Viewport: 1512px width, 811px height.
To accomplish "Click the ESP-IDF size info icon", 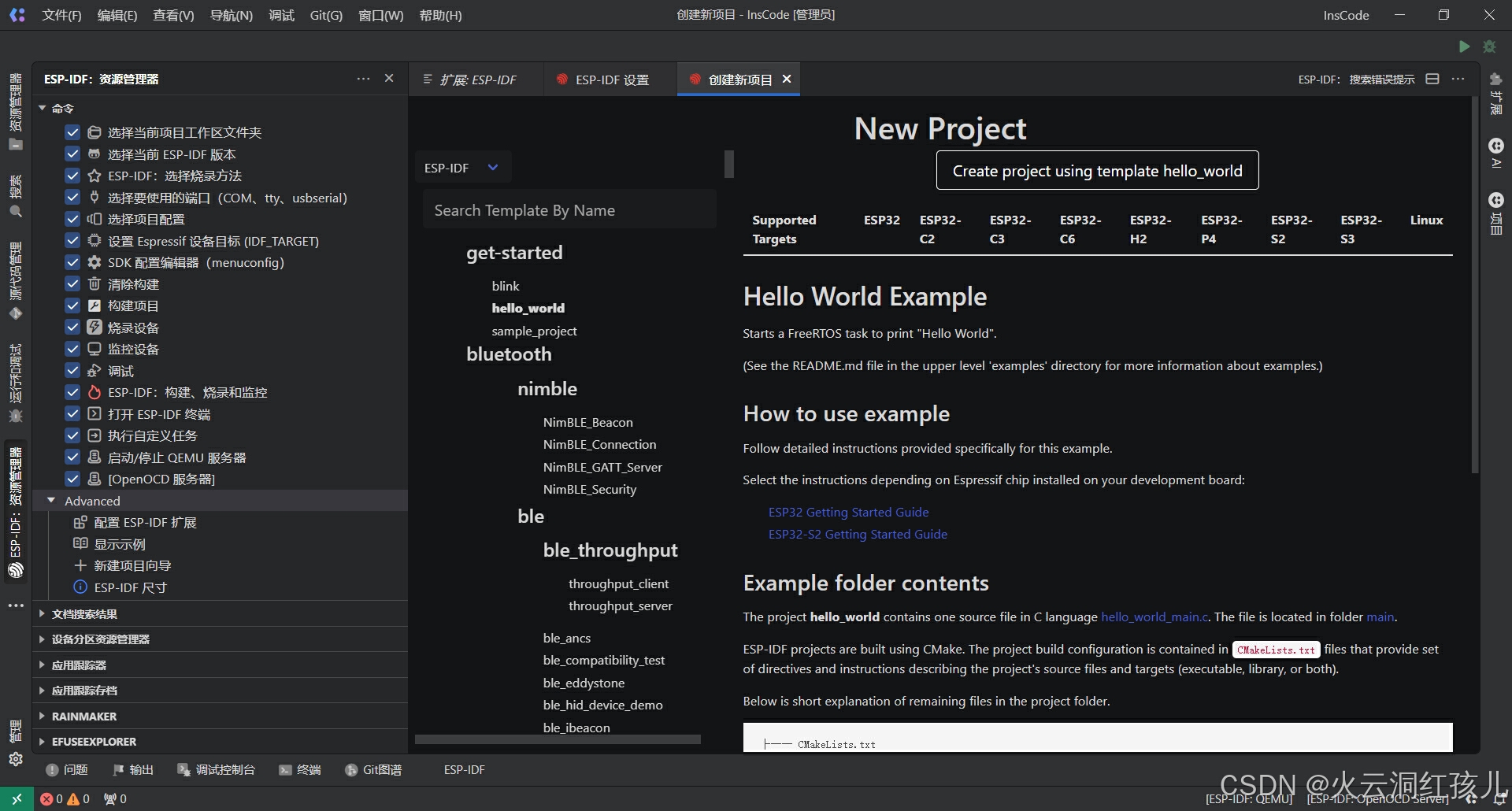I will pyautogui.click(x=80, y=587).
